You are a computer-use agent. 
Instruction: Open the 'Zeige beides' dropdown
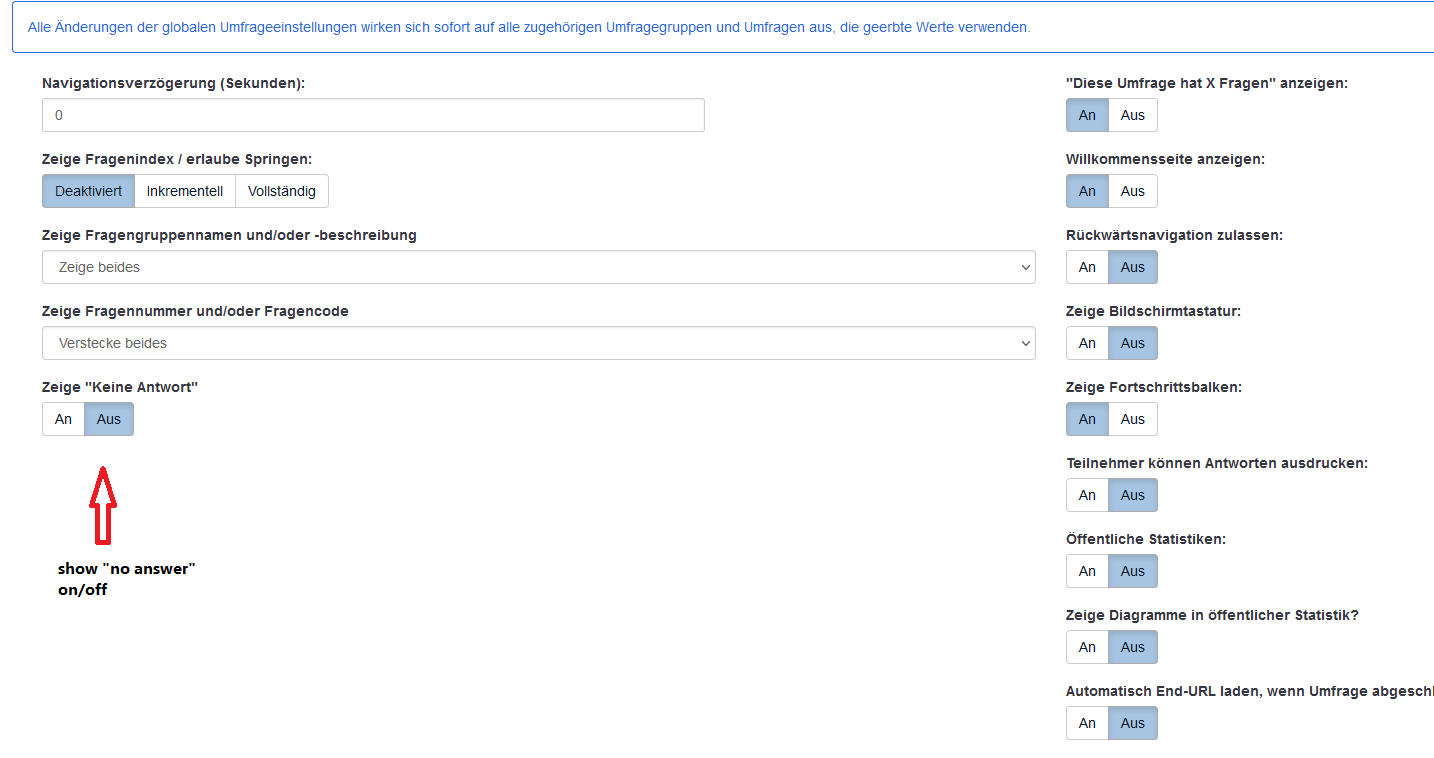pyautogui.click(x=538, y=267)
